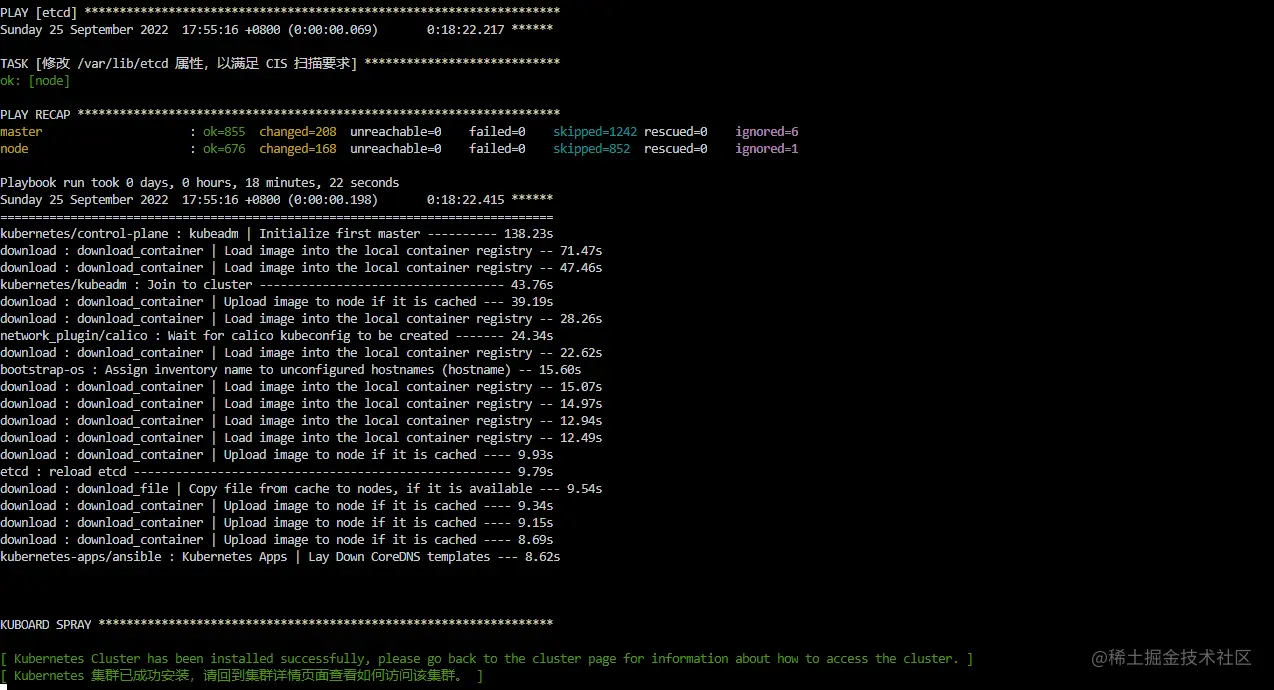The width and height of the screenshot is (1274, 690).
Task: Click the 'node' host name in recap
Action: coord(14,148)
